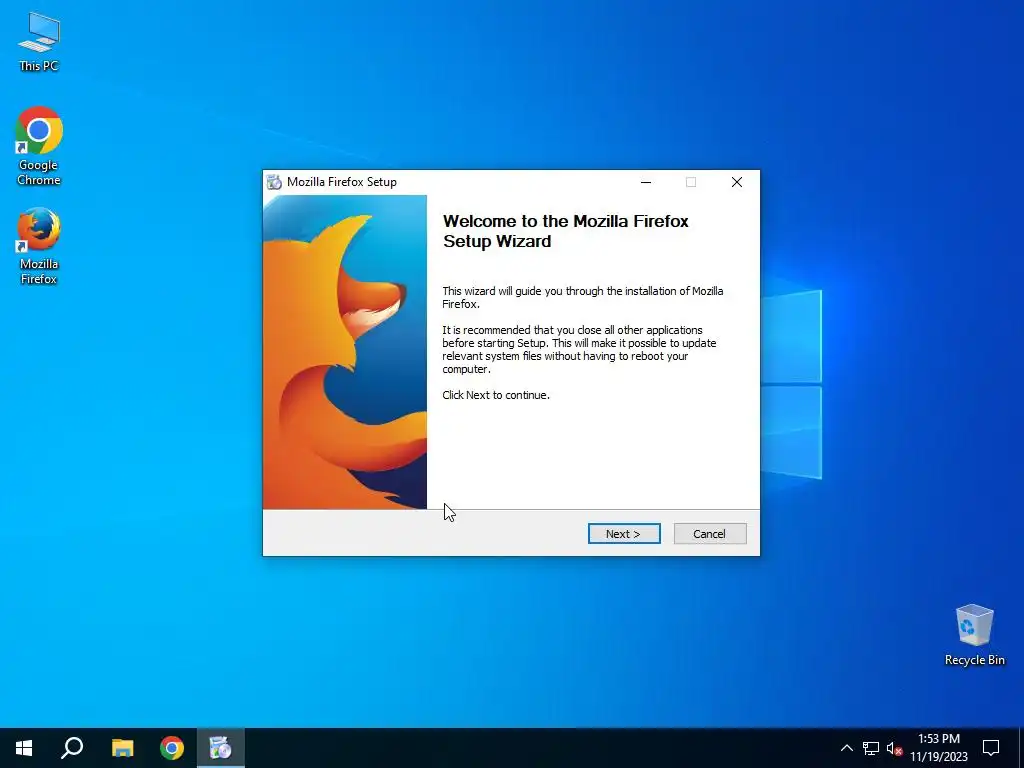Viewport: 1024px width, 768px height.
Task: Open taskbar search magnifier
Action: tap(72, 748)
